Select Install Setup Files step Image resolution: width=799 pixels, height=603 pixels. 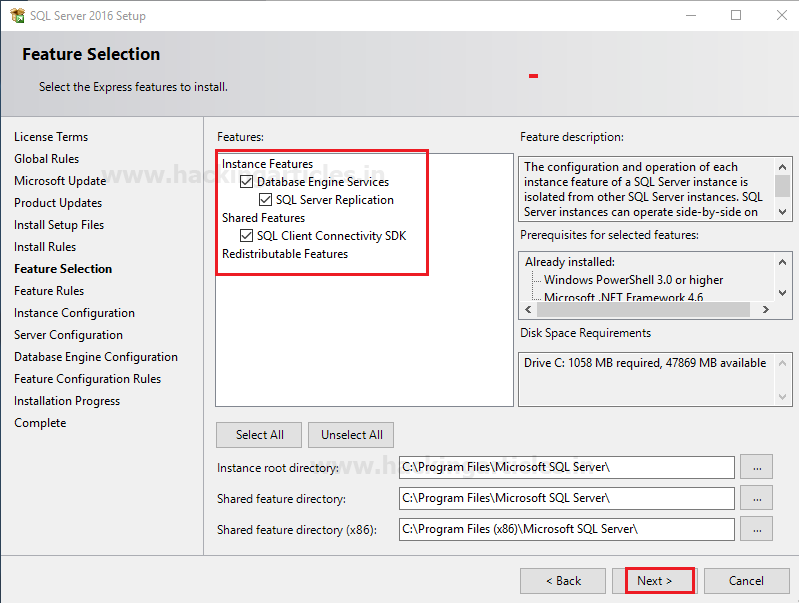pos(59,224)
